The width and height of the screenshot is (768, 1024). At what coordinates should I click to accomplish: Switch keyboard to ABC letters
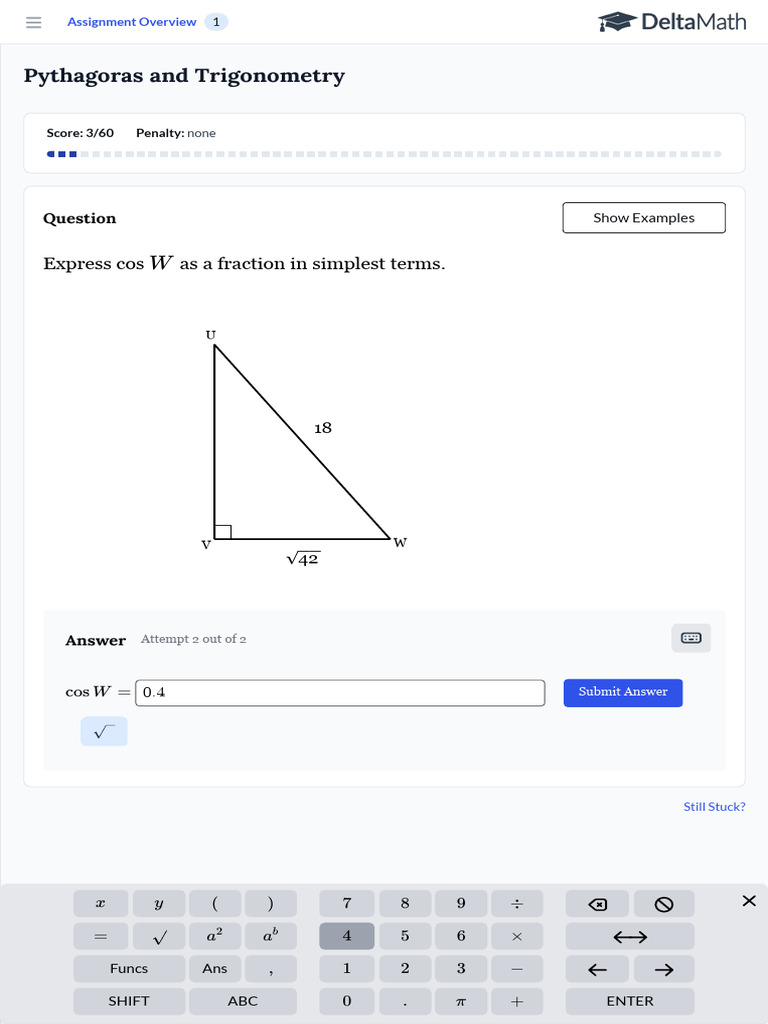tap(242, 1001)
